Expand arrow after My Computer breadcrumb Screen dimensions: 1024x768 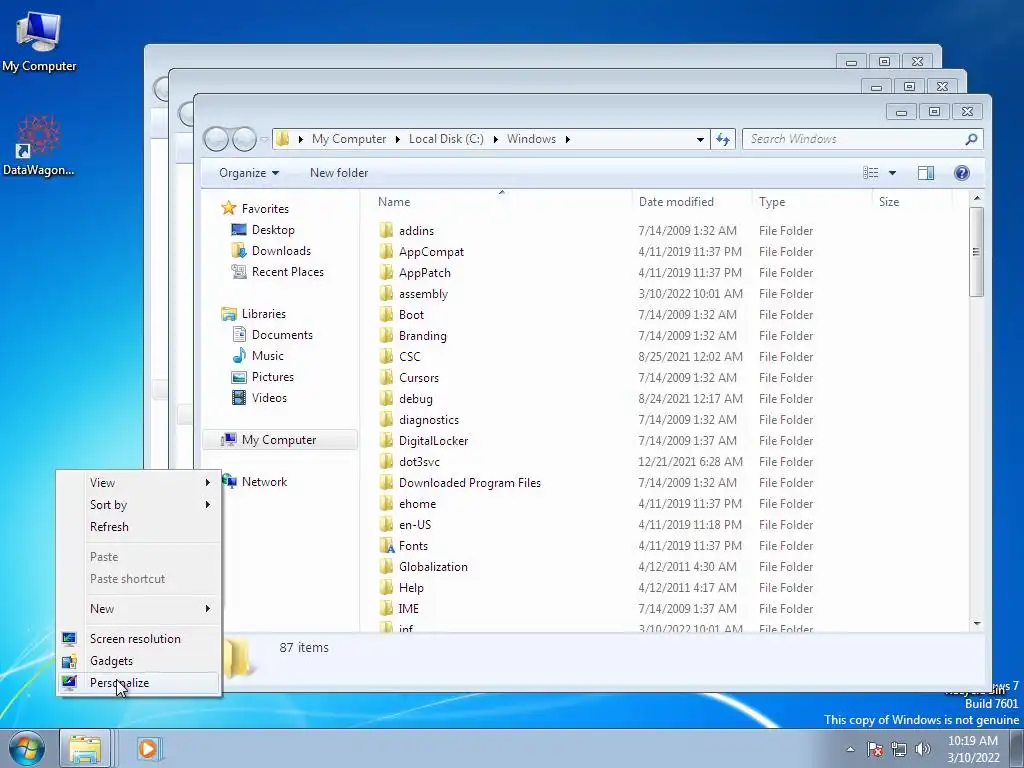pos(397,139)
